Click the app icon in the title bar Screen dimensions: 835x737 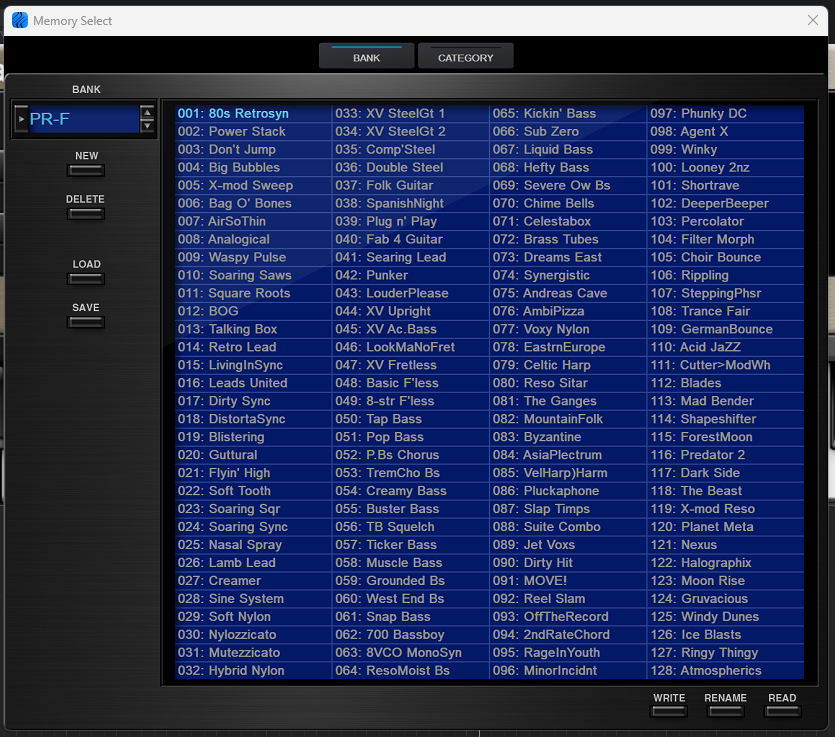pos(20,20)
